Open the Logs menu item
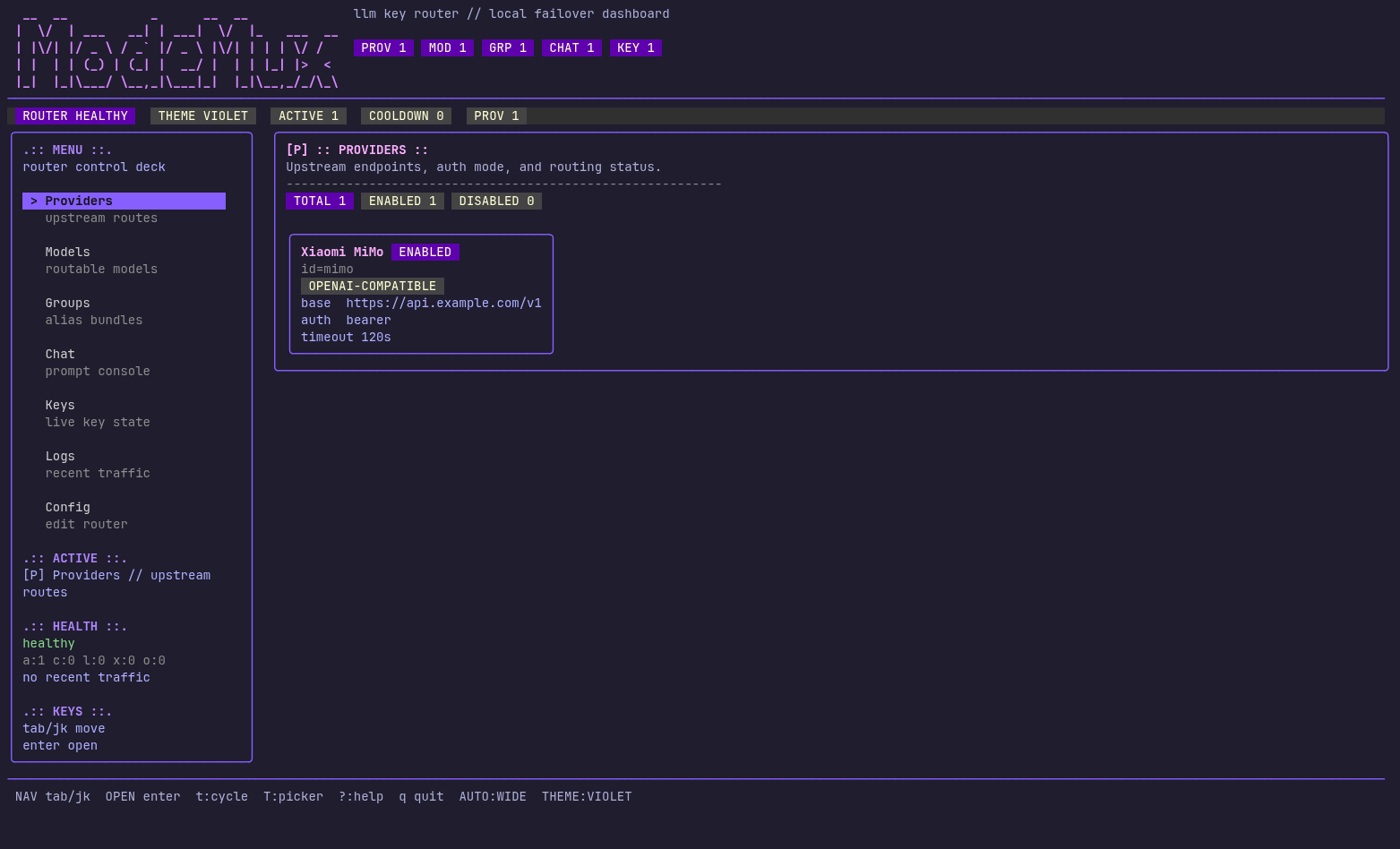The height and width of the screenshot is (849, 1400). coord(60,456)
